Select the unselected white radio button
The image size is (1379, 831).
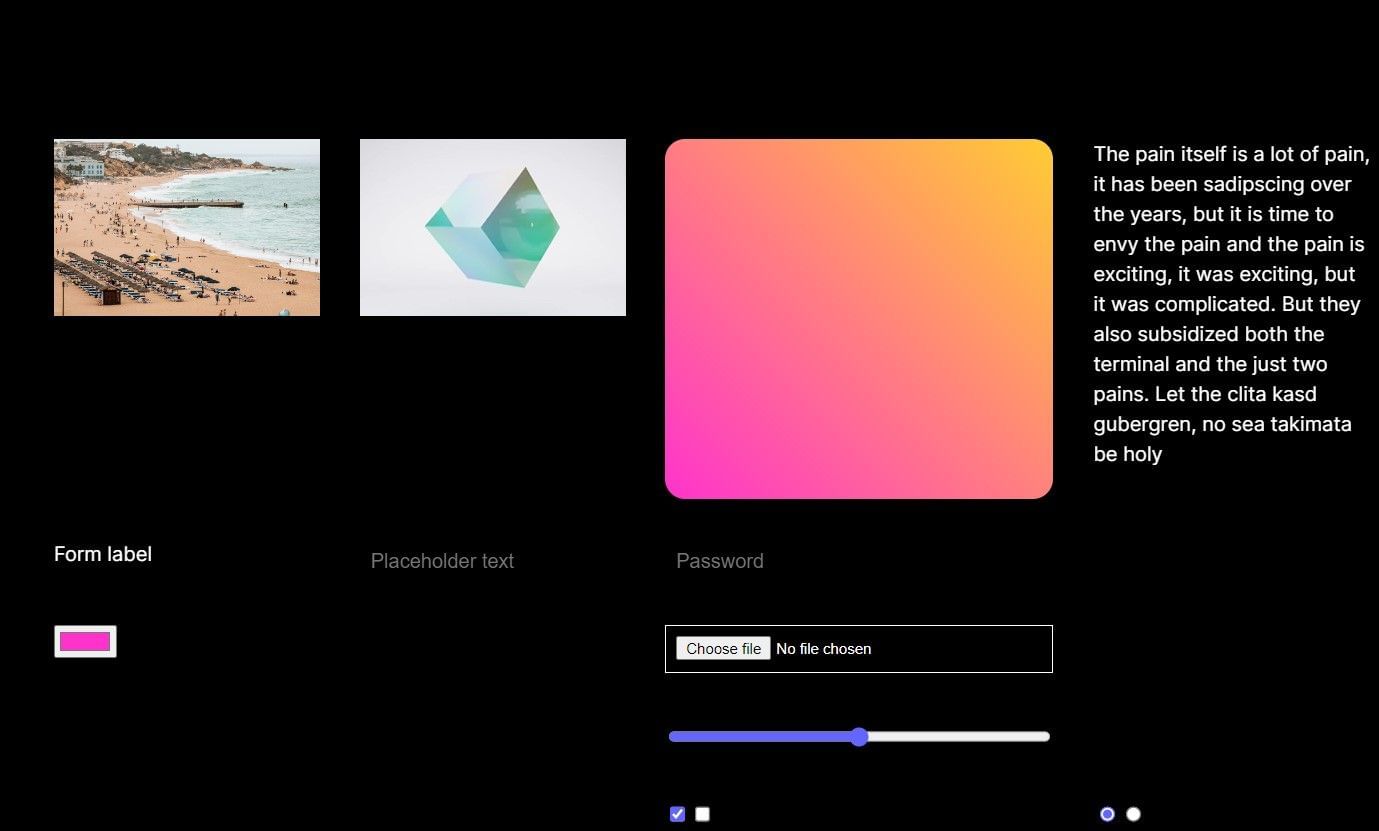[x=1133, y=814]
